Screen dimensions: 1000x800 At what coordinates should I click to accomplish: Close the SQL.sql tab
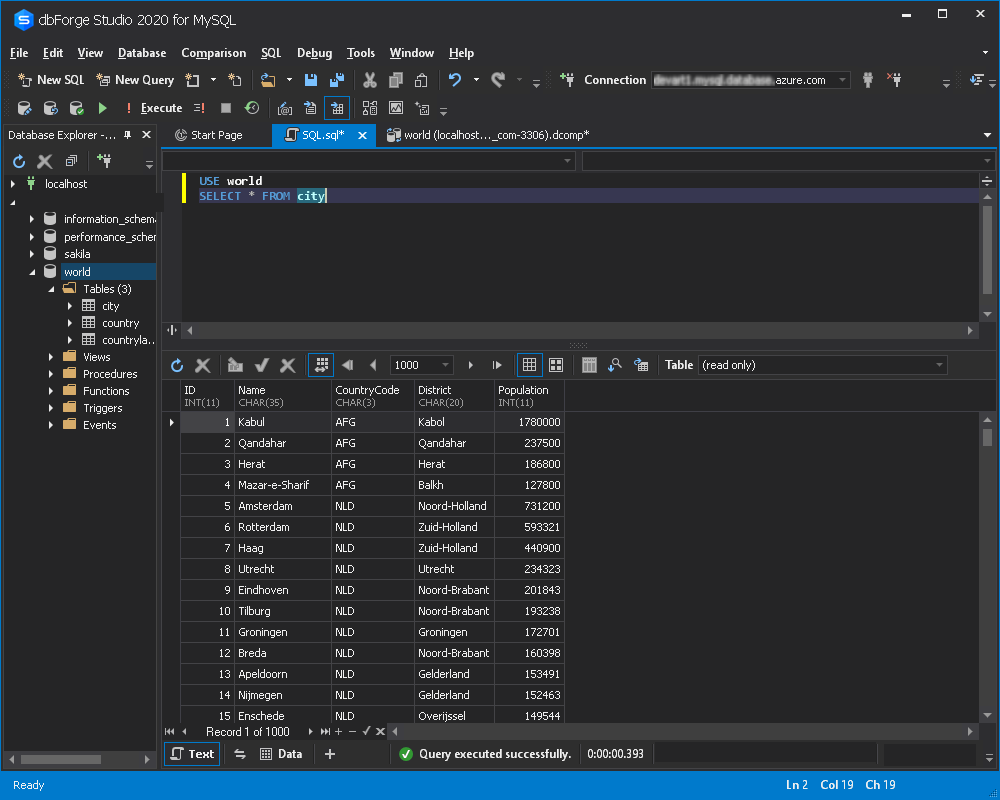362,135
